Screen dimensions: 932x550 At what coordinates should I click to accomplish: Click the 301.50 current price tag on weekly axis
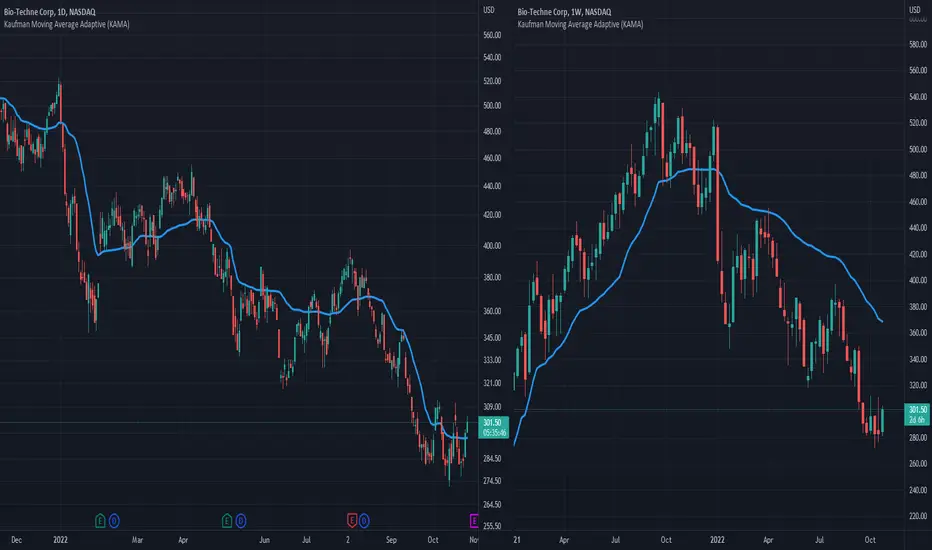pos(918,410)
